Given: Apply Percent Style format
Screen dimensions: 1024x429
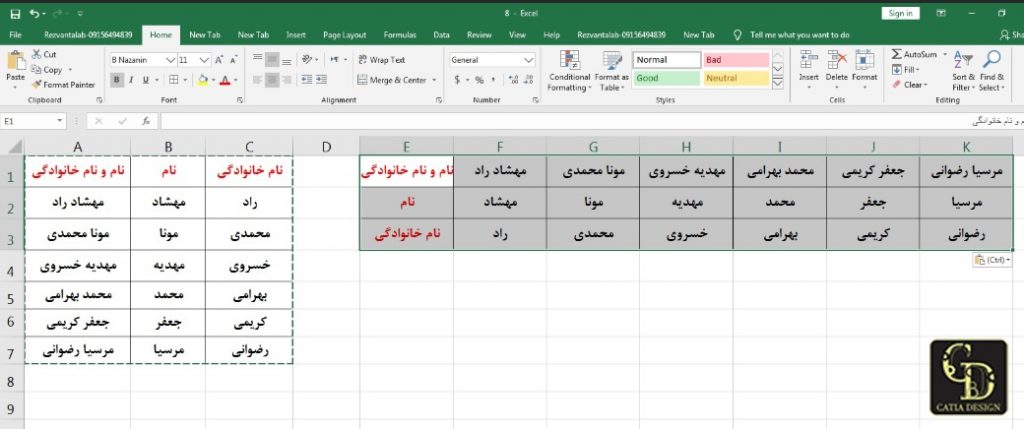Looking at the screenshot, I should tap(479, 80).
